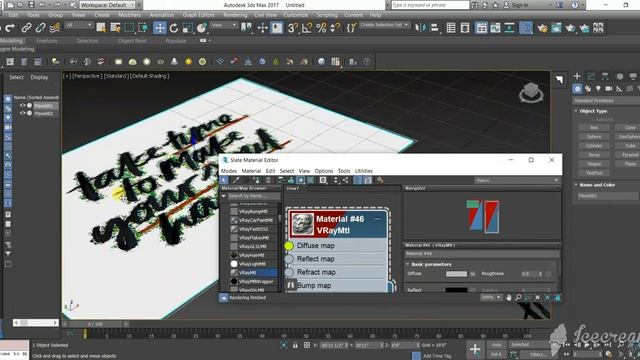Toggle Window/Crossing selection icon

pos(143,28)
